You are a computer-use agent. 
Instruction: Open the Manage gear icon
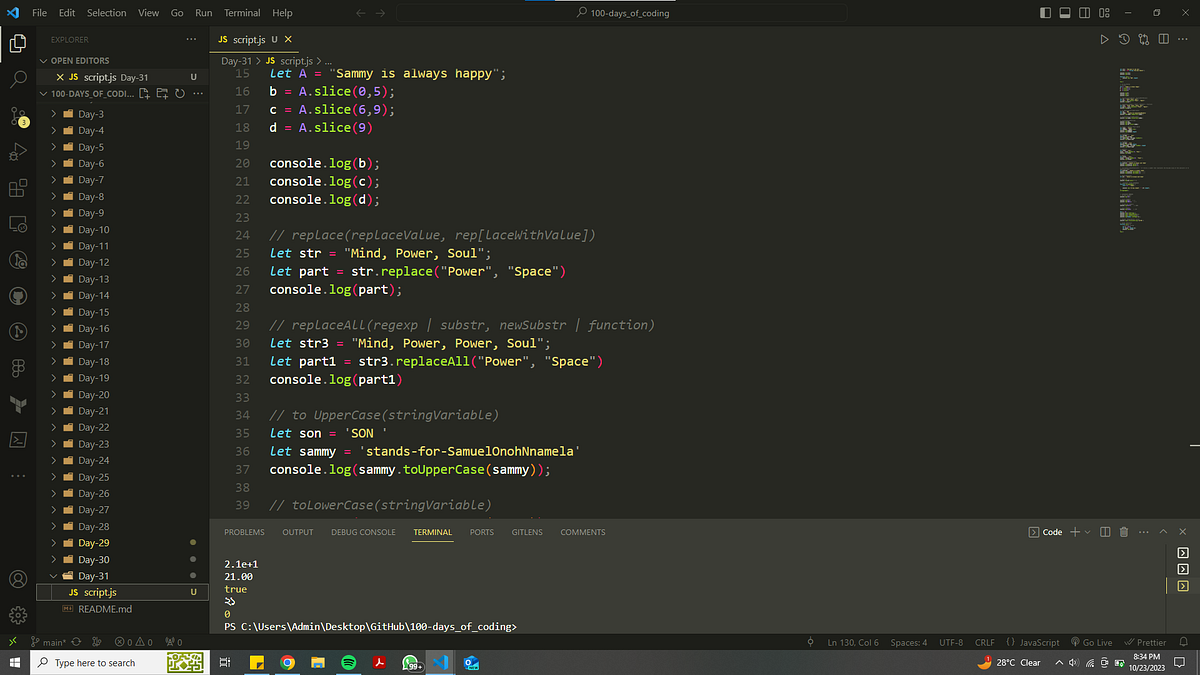pos(18,615)
